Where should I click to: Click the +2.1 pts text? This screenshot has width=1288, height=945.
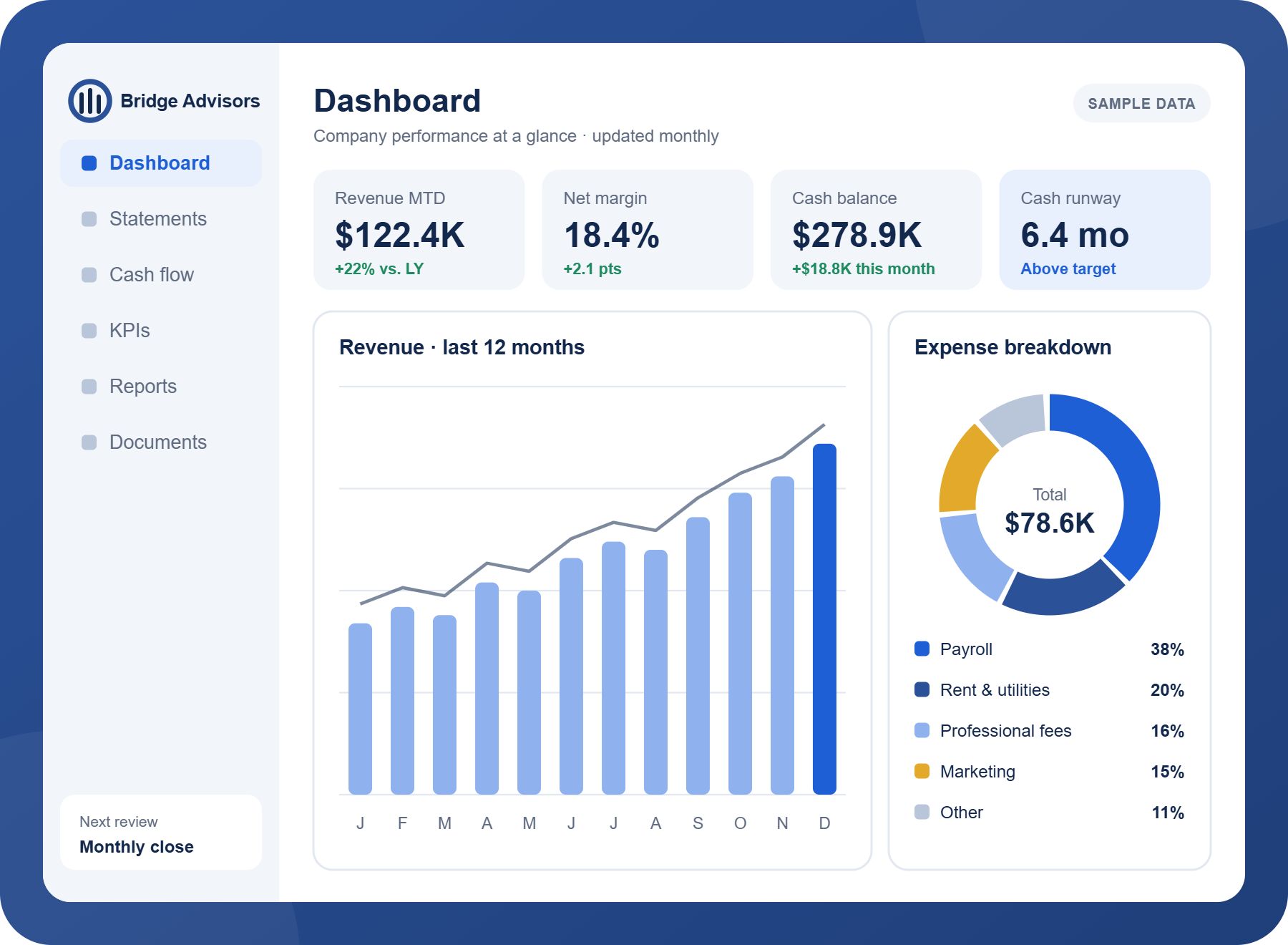[x=592, y=269]
